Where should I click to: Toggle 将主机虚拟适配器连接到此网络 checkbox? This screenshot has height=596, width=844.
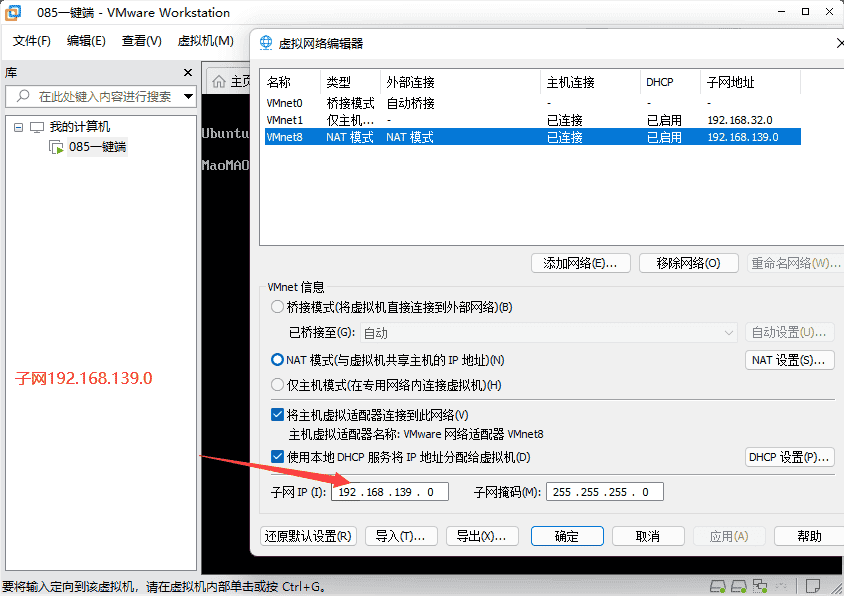[x=277, y=415]
